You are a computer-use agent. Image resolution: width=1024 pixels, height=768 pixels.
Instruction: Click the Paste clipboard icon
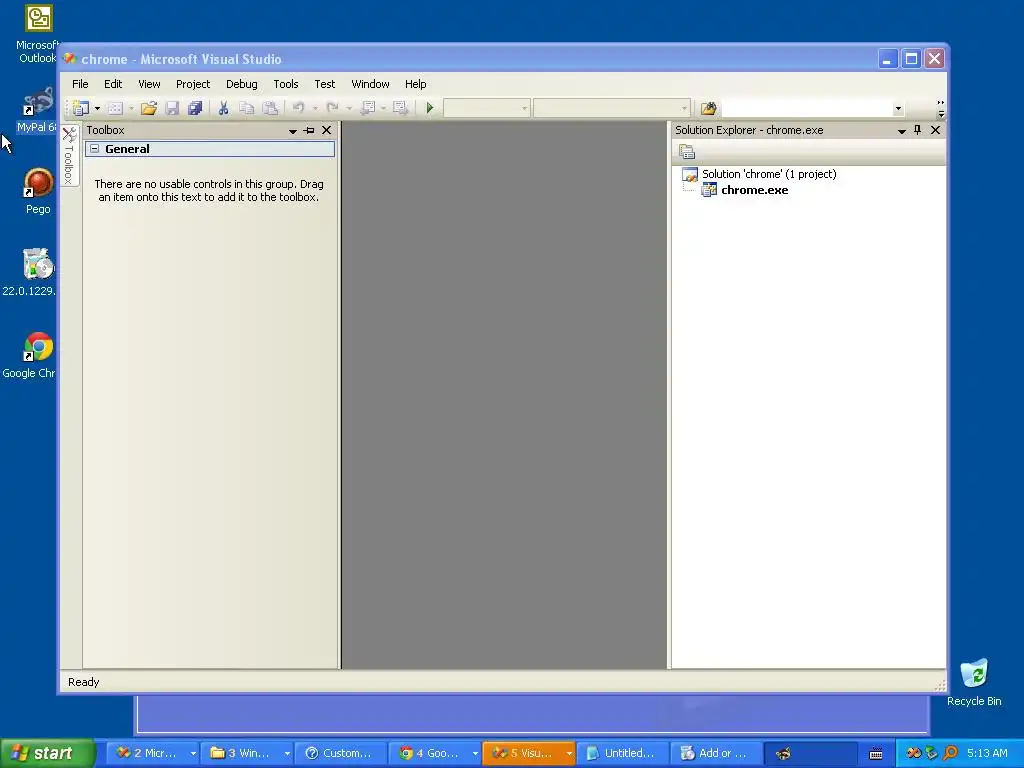click(270, 108)
